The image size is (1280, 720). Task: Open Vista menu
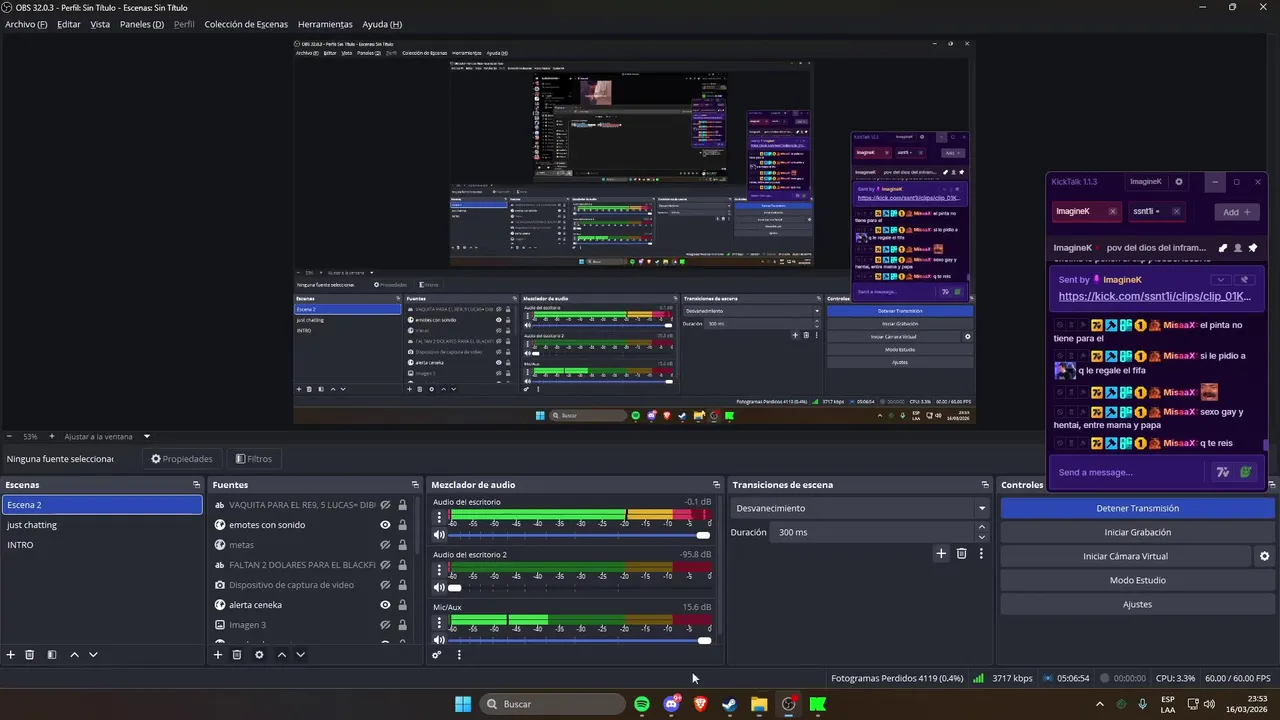tap(100, 24)
